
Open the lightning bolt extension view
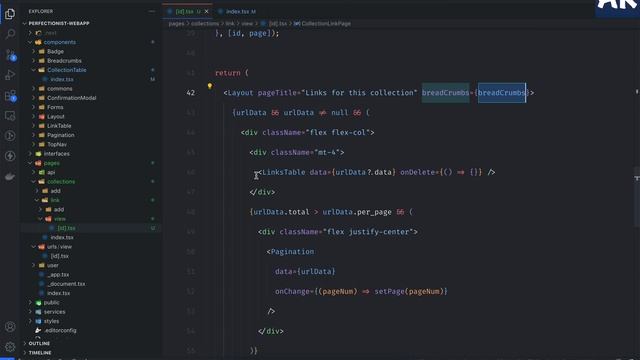tap(10, 156)
